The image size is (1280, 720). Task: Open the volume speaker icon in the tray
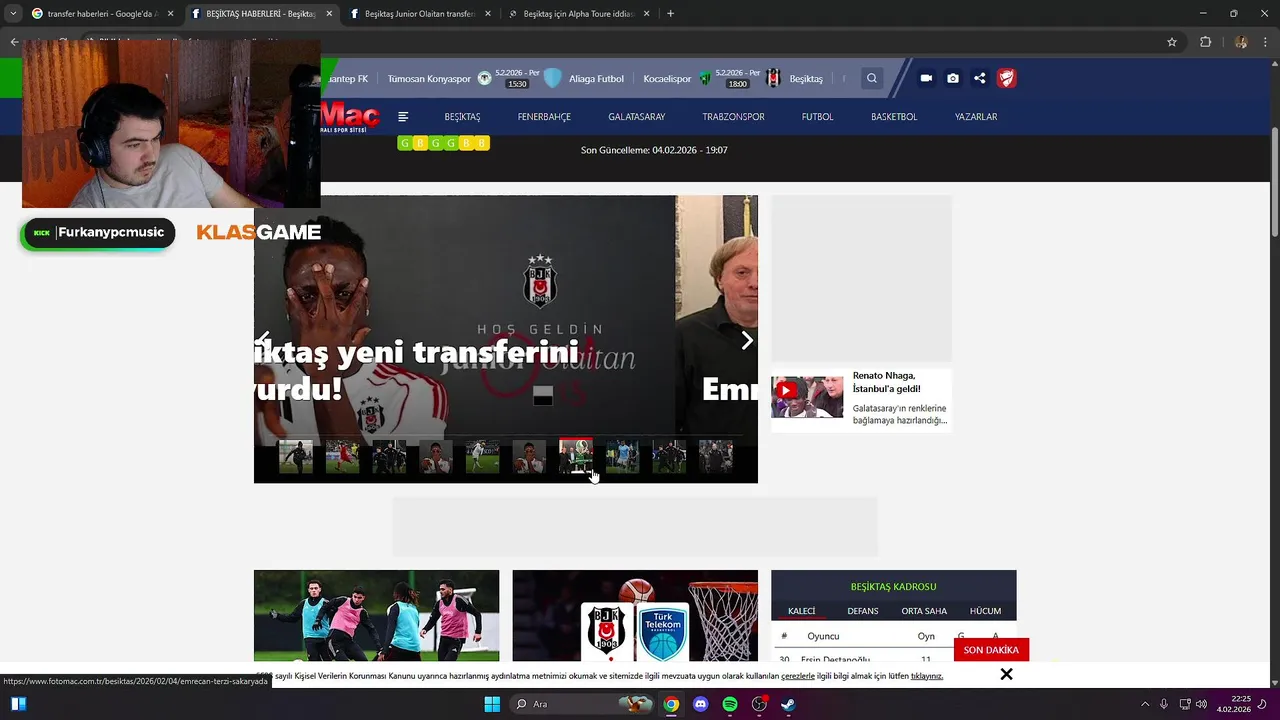[x=1201, y=704]
